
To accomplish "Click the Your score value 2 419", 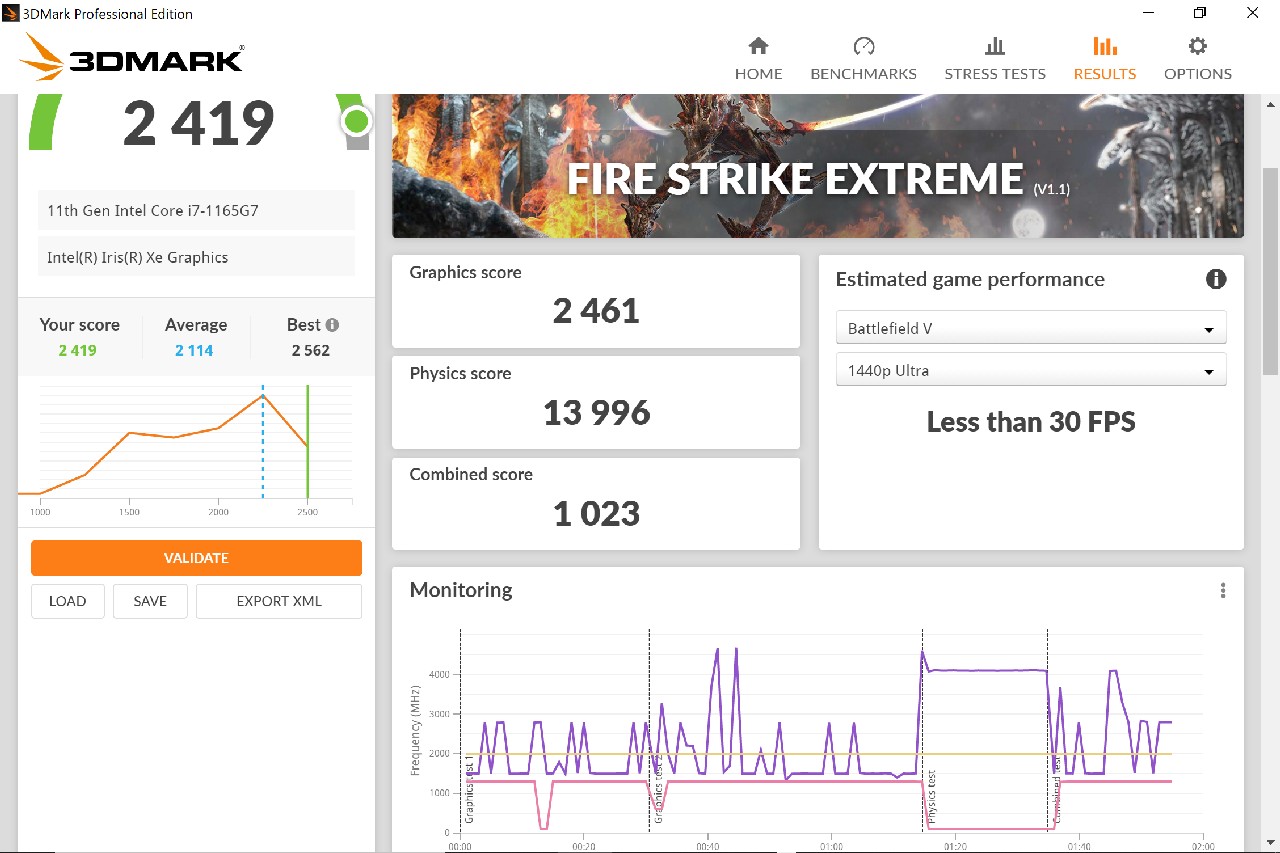I will coord(77,350).
